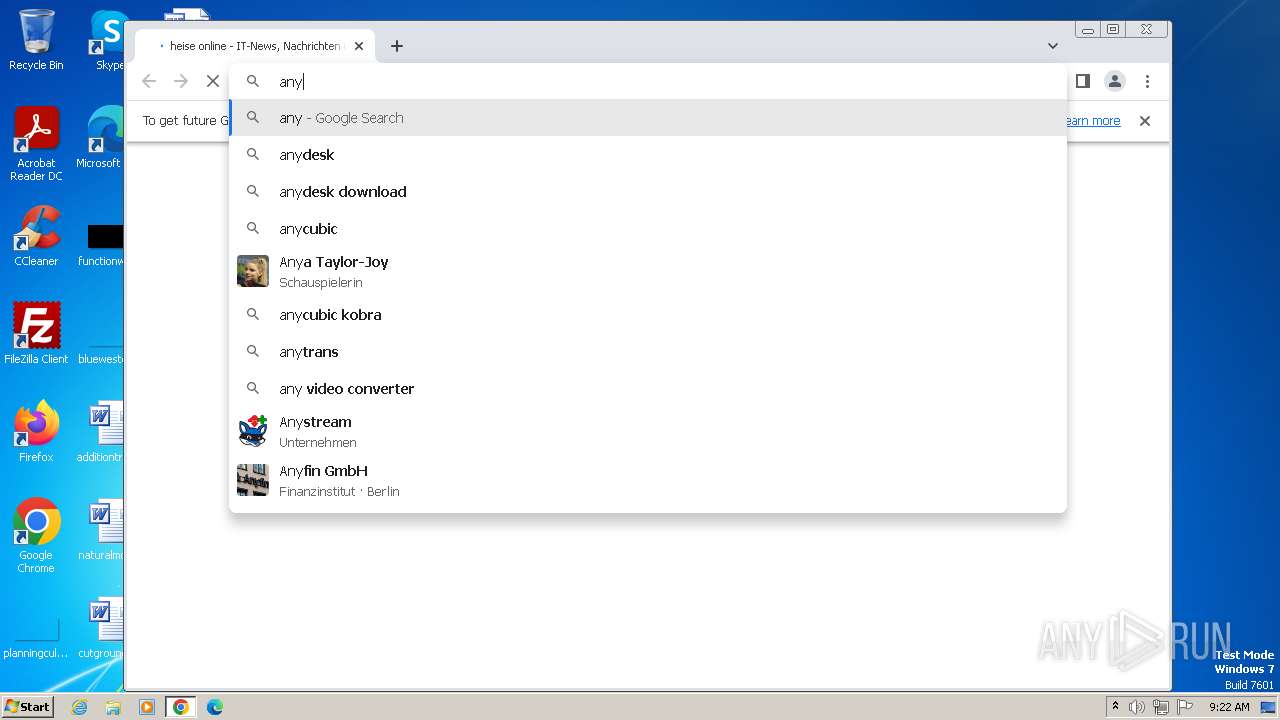The height and width of the screenshot is (720, 1280).
Task: Open Microsoft Edge from the taskbar
Action: (214, 707)
